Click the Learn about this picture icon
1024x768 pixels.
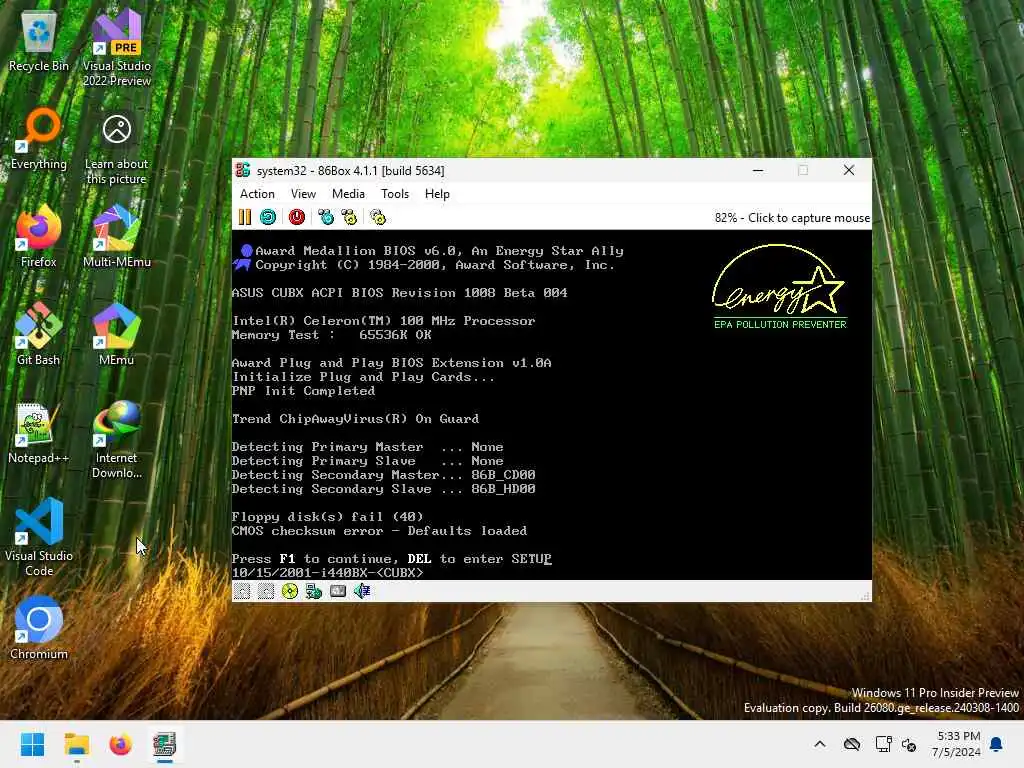tap(117, 149)
